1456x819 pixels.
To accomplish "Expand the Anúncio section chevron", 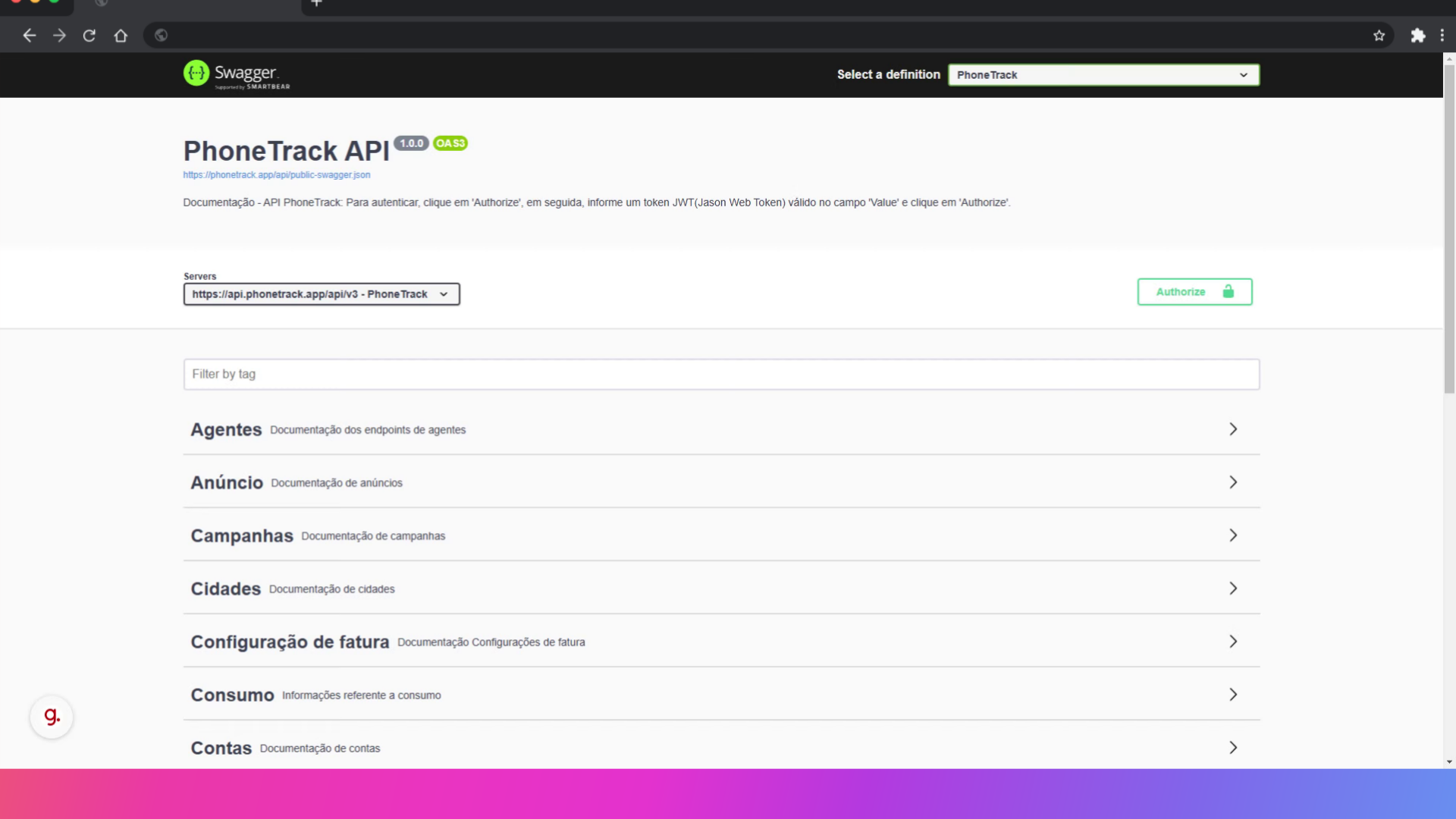I will 1233,482.
